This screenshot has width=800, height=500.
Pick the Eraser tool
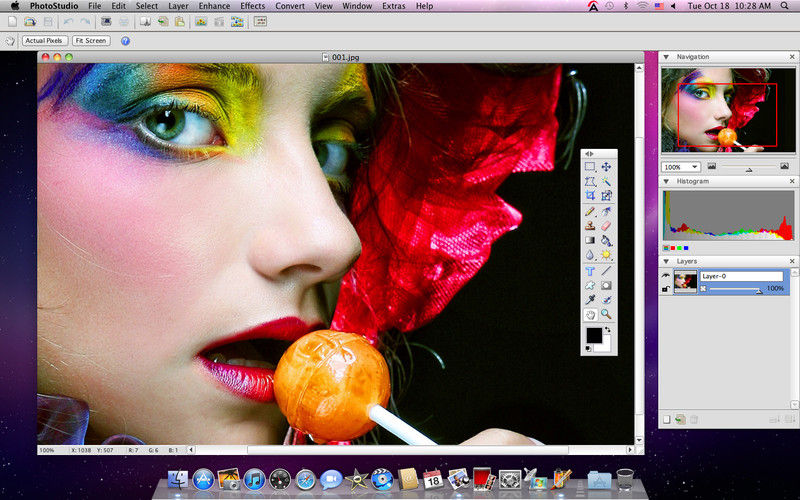pos(607,226)
